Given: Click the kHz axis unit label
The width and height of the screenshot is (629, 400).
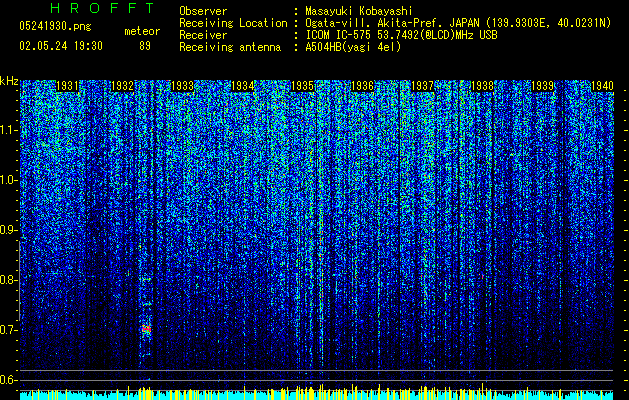Looking at the screenshot, I should coord(9,81).
